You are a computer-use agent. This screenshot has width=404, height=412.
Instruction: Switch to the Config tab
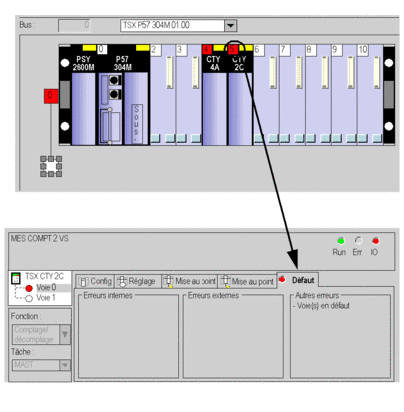tap(95, 281)
